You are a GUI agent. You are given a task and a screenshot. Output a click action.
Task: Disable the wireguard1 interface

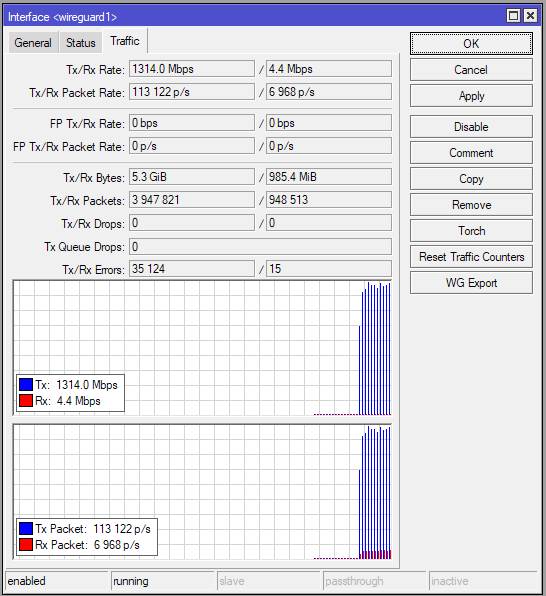471,127
